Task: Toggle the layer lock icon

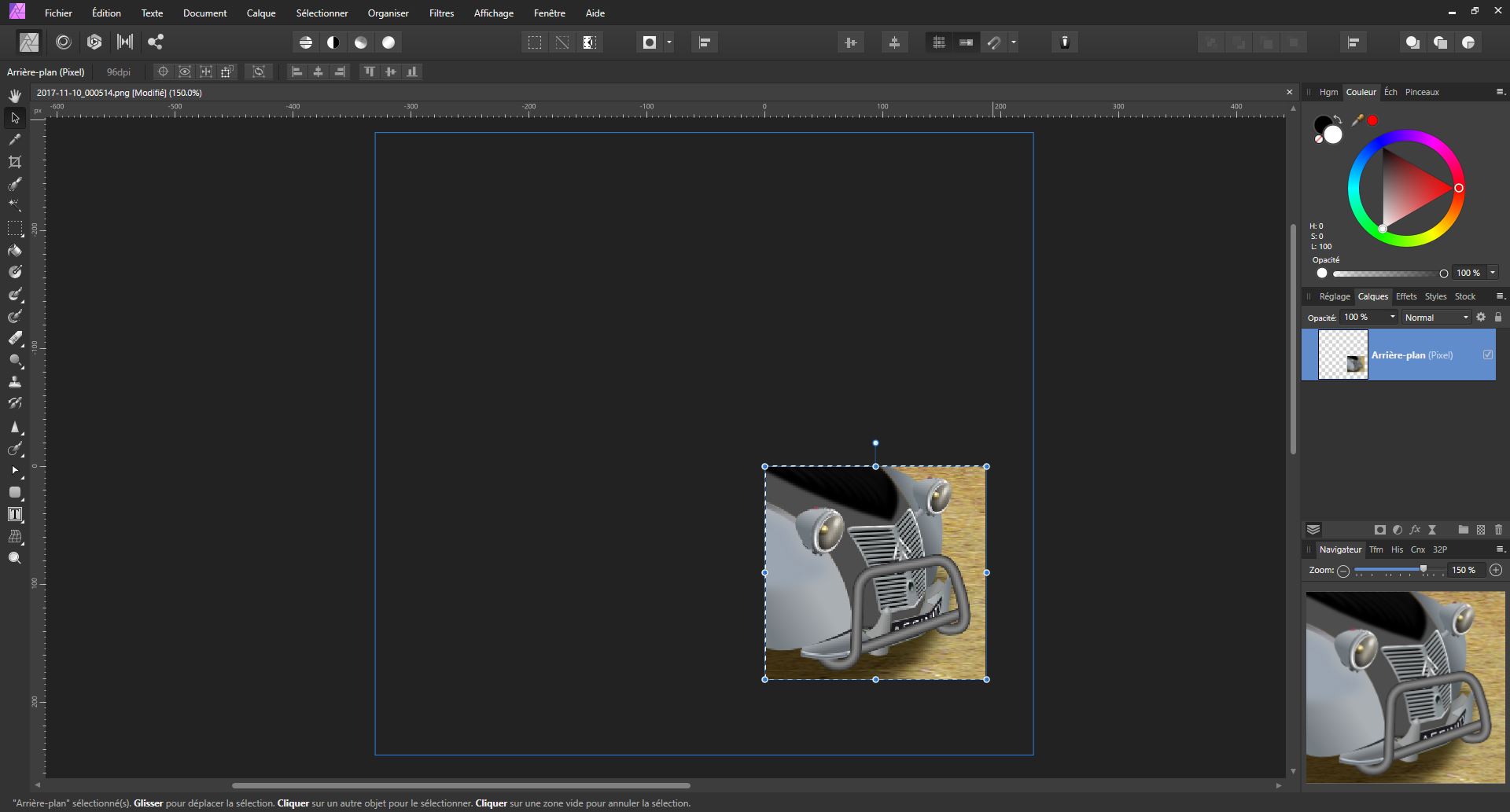Action: [1498, 318]
